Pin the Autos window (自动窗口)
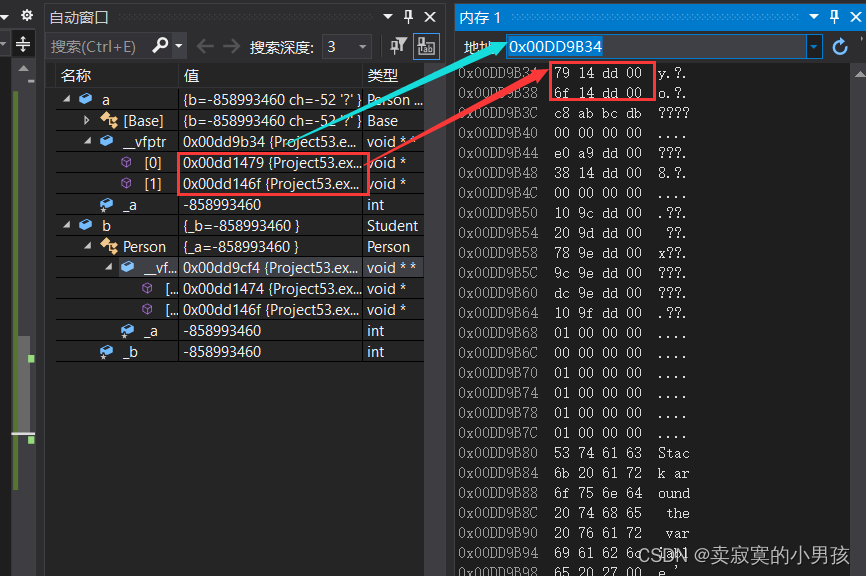Viewport: 866px width, 576px height. click(409, 17)
